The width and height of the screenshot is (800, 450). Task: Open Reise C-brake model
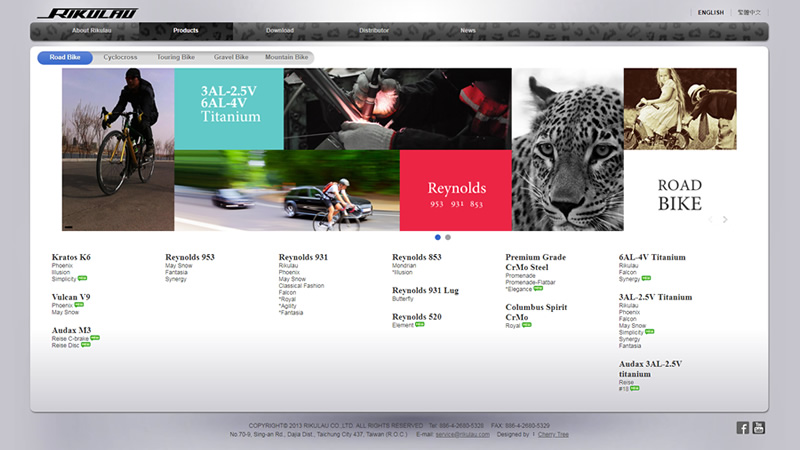pyautogui.click(x=70, y=338)
